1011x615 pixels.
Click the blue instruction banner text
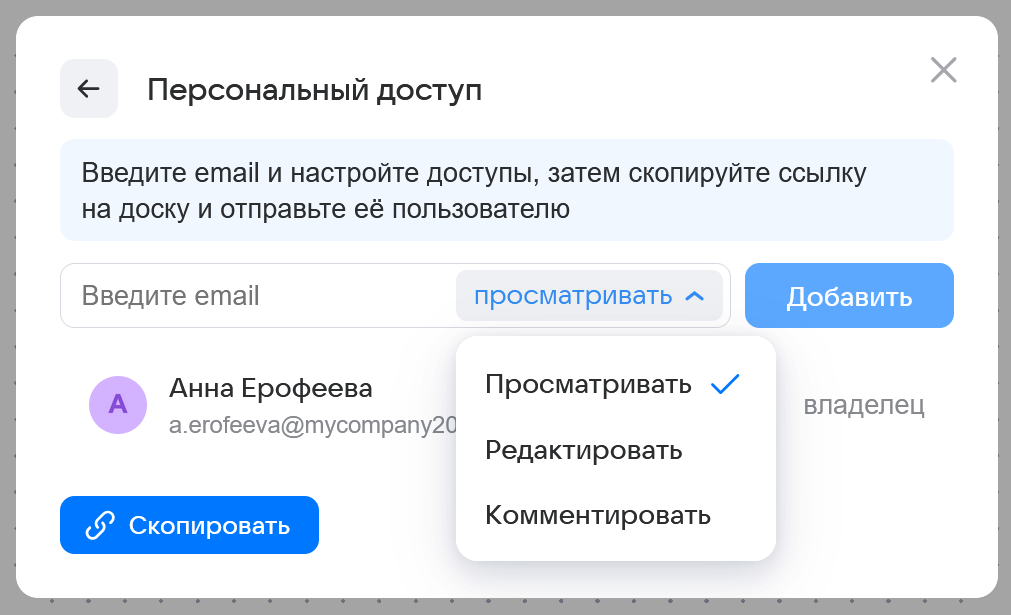coord(474,191)
